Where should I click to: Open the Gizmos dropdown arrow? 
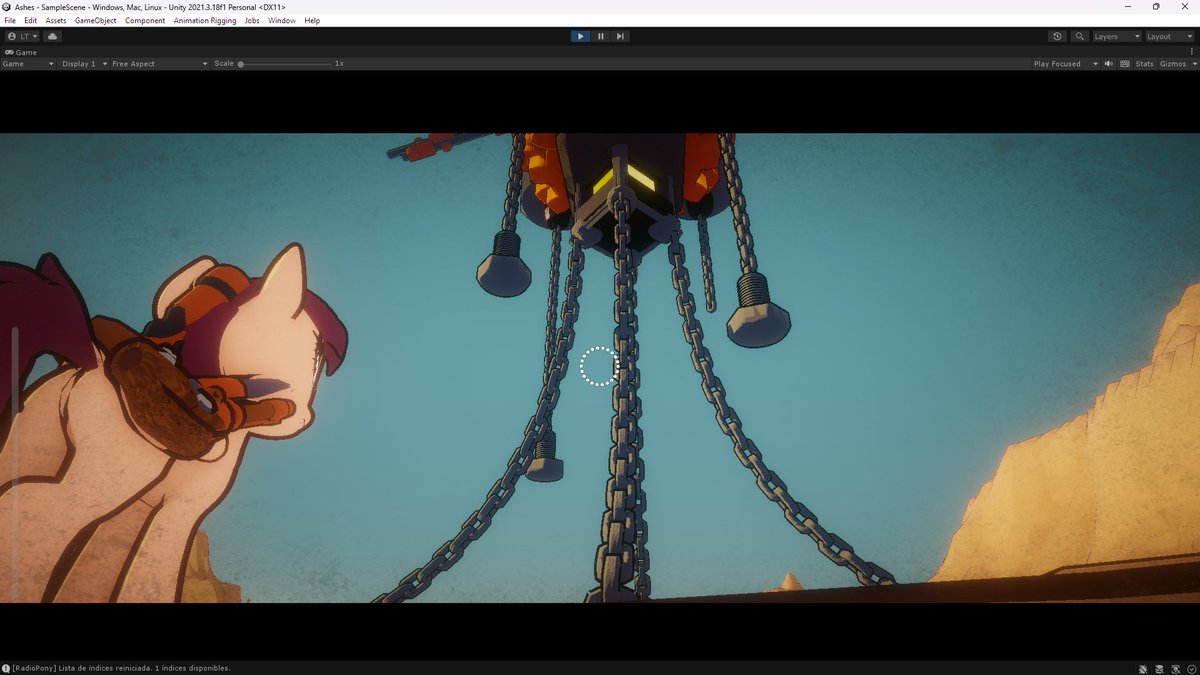[1193, 64]
